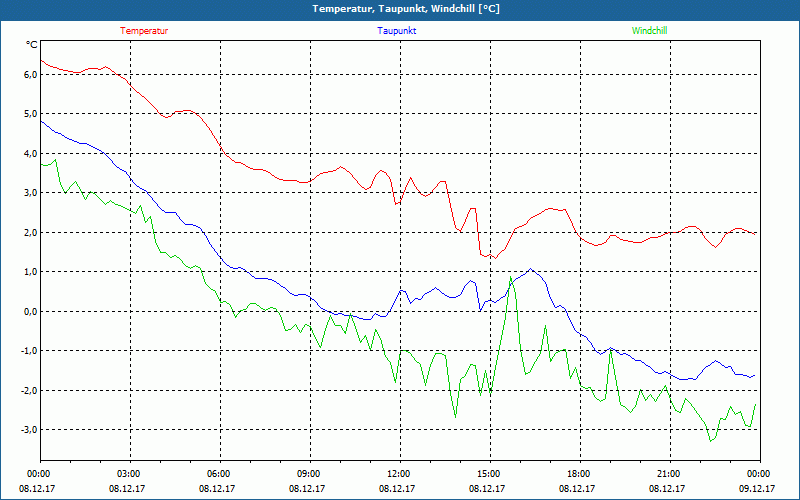Click the blue Taupunkt legend label

point(396,31)
